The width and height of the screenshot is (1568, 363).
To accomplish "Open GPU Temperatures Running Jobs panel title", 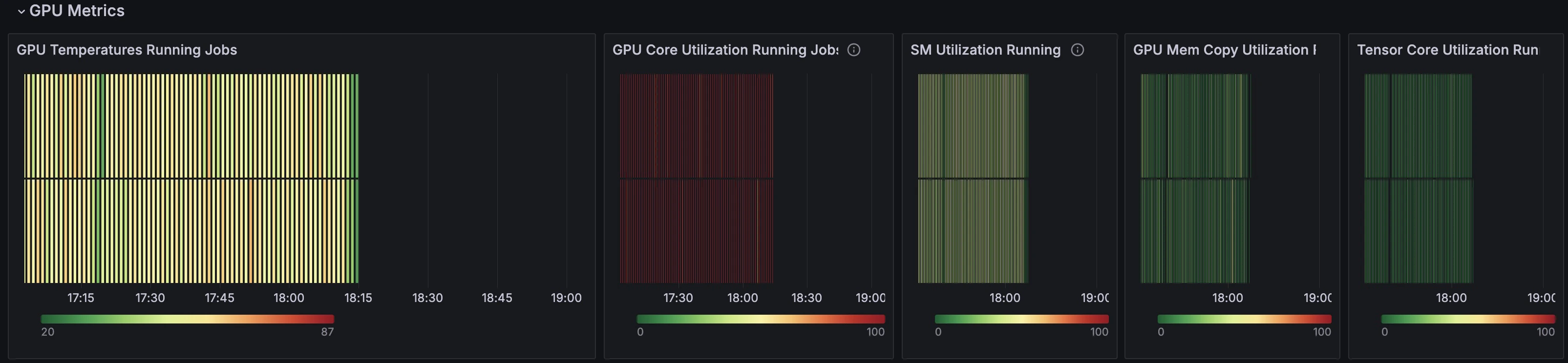I will point(127,50).
